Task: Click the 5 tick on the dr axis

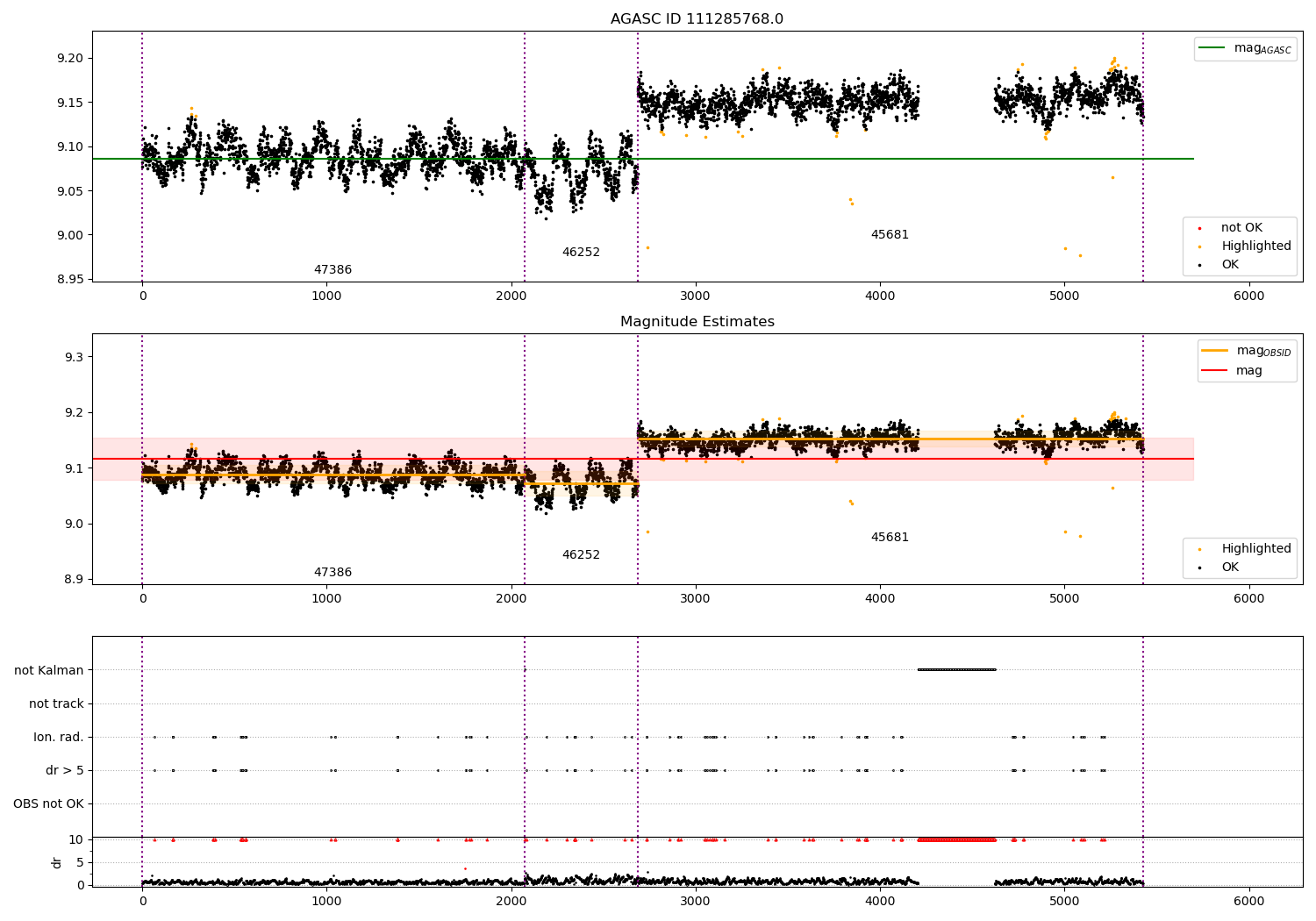Action: (x=81, y=862)
